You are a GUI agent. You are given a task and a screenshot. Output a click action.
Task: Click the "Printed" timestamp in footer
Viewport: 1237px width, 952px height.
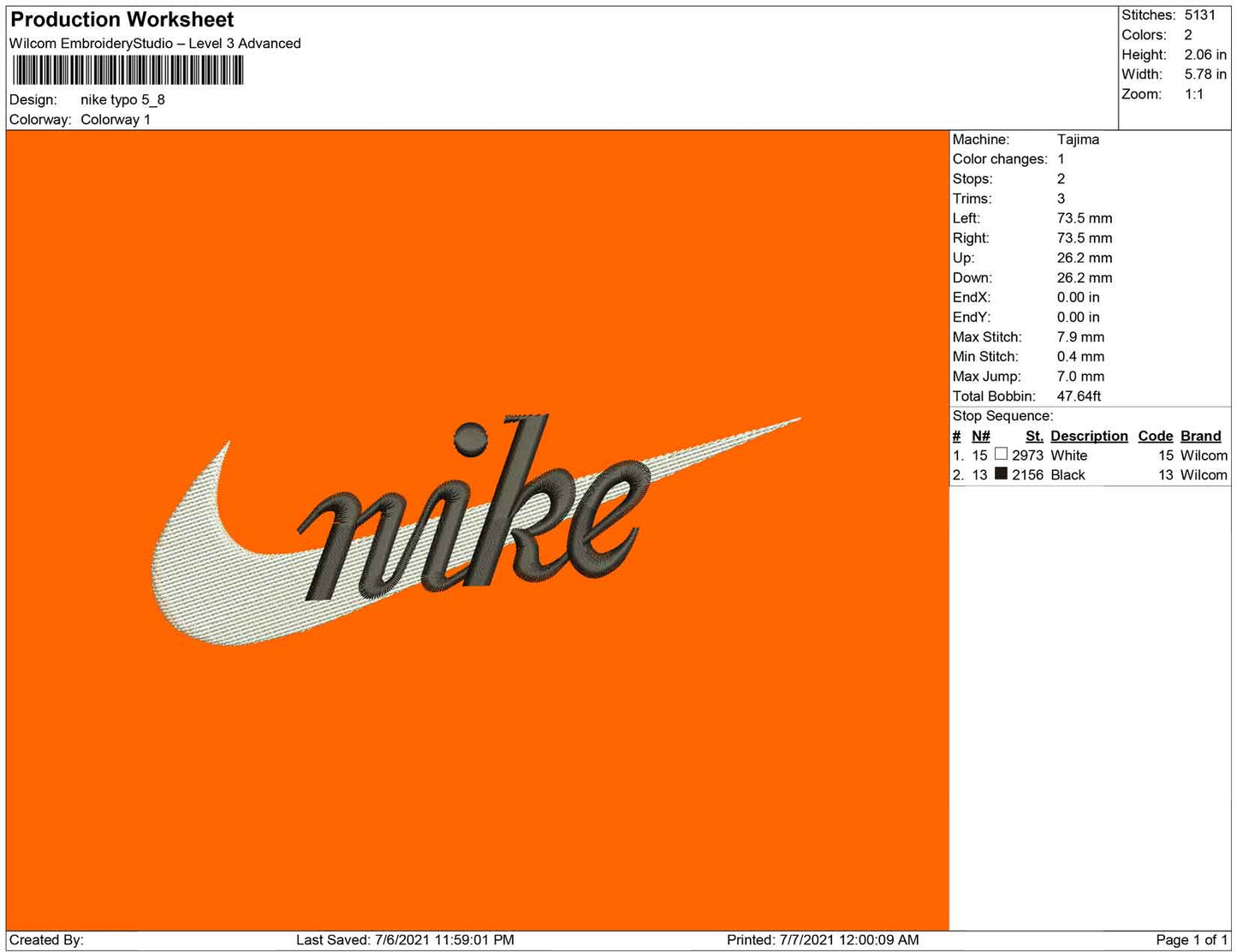click(823, 940)
